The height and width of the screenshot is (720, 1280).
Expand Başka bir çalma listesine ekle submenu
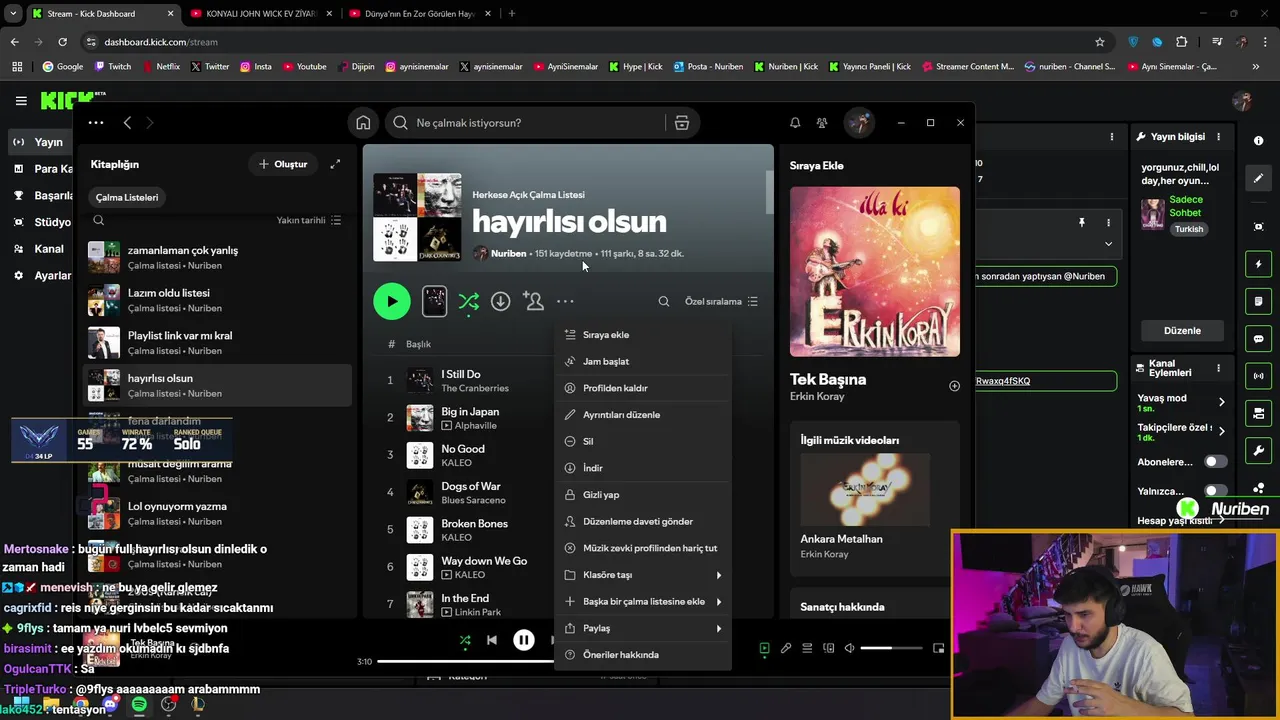tap(644, 602)
